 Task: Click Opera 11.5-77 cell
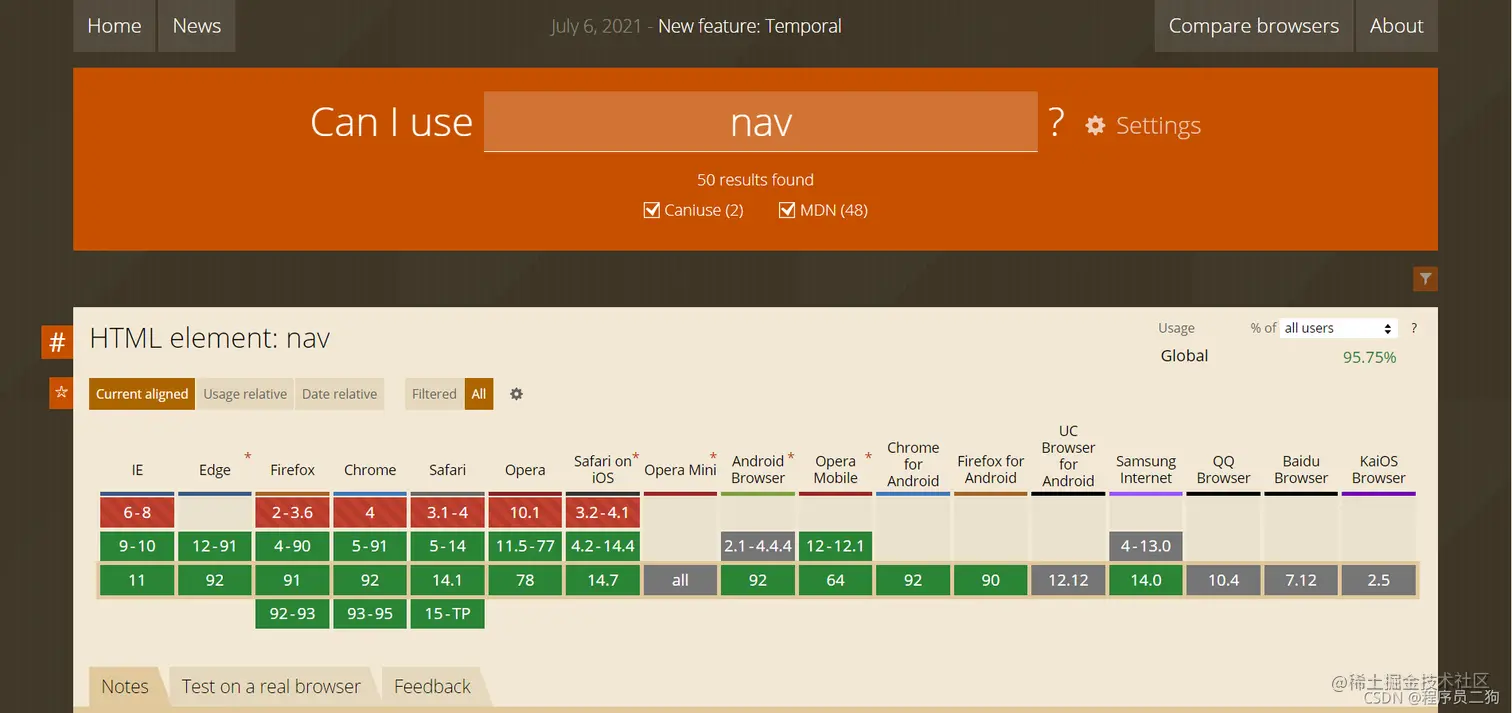pyautogui.click(x=525, y=546)
